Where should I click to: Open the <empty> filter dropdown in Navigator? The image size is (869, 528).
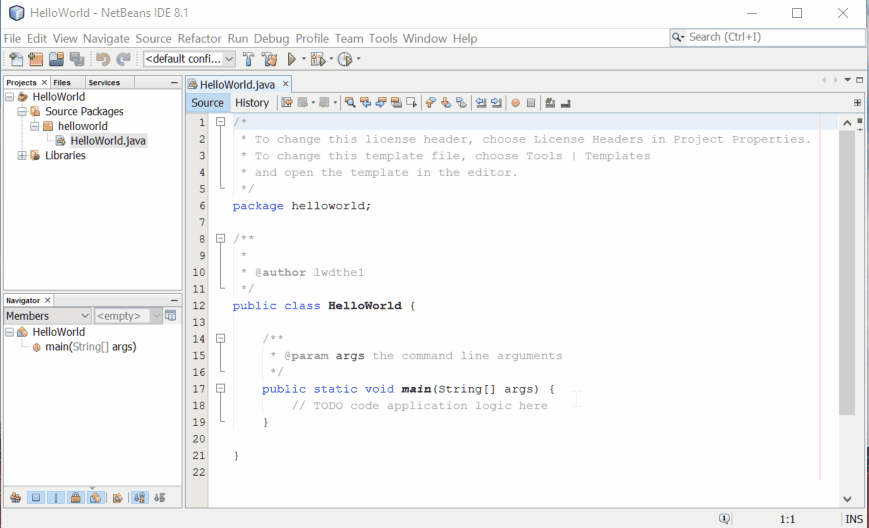click(127, 316)
